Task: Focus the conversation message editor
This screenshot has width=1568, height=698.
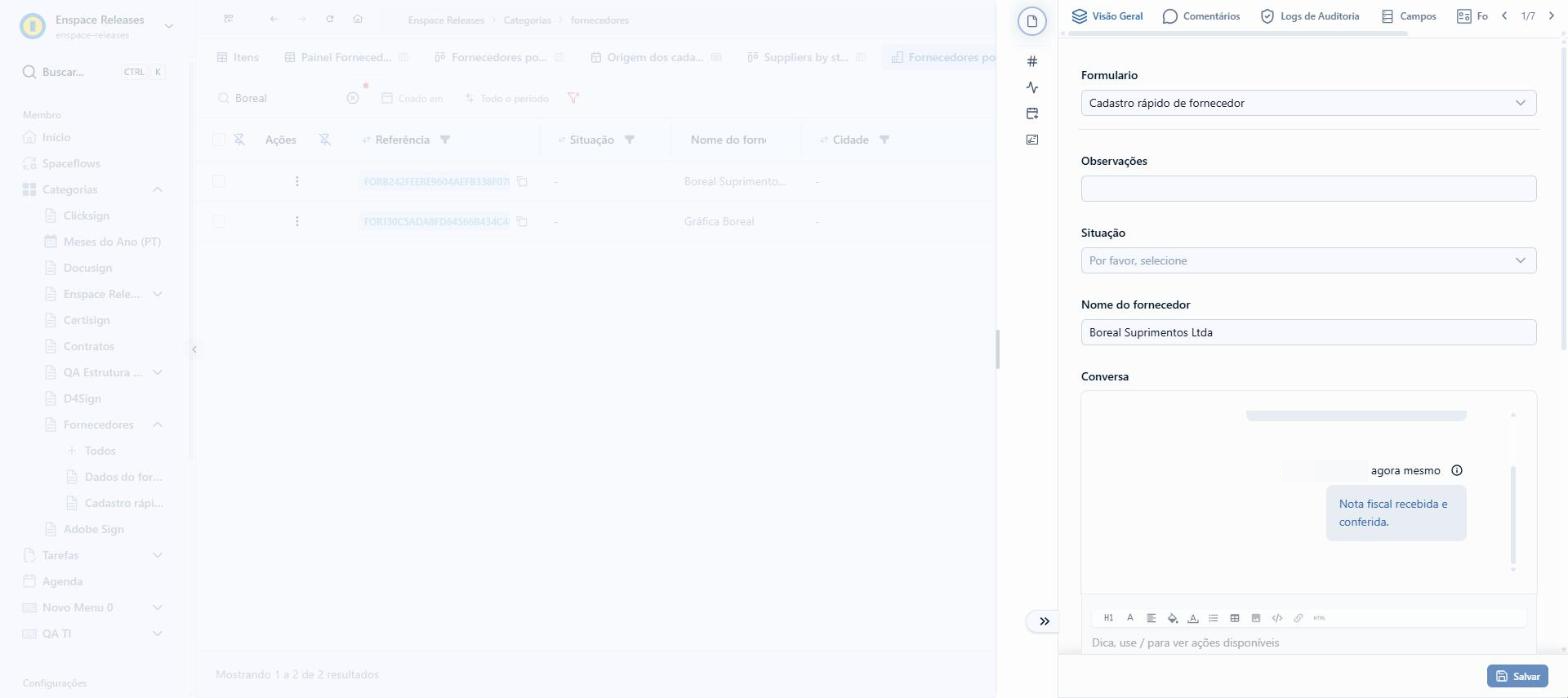Action: click(1308, 643)
